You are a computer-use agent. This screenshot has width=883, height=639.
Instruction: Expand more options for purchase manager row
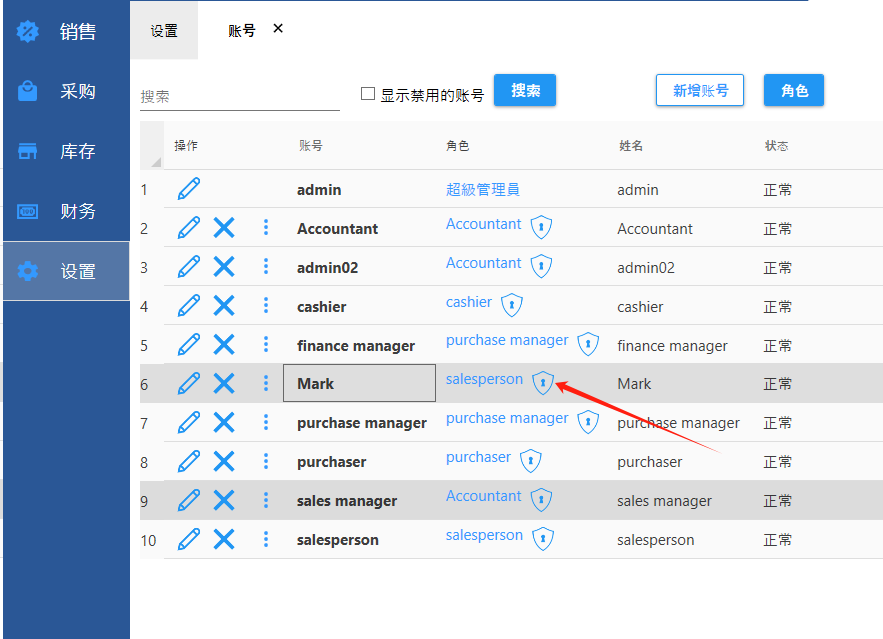(x=266, y=422)
